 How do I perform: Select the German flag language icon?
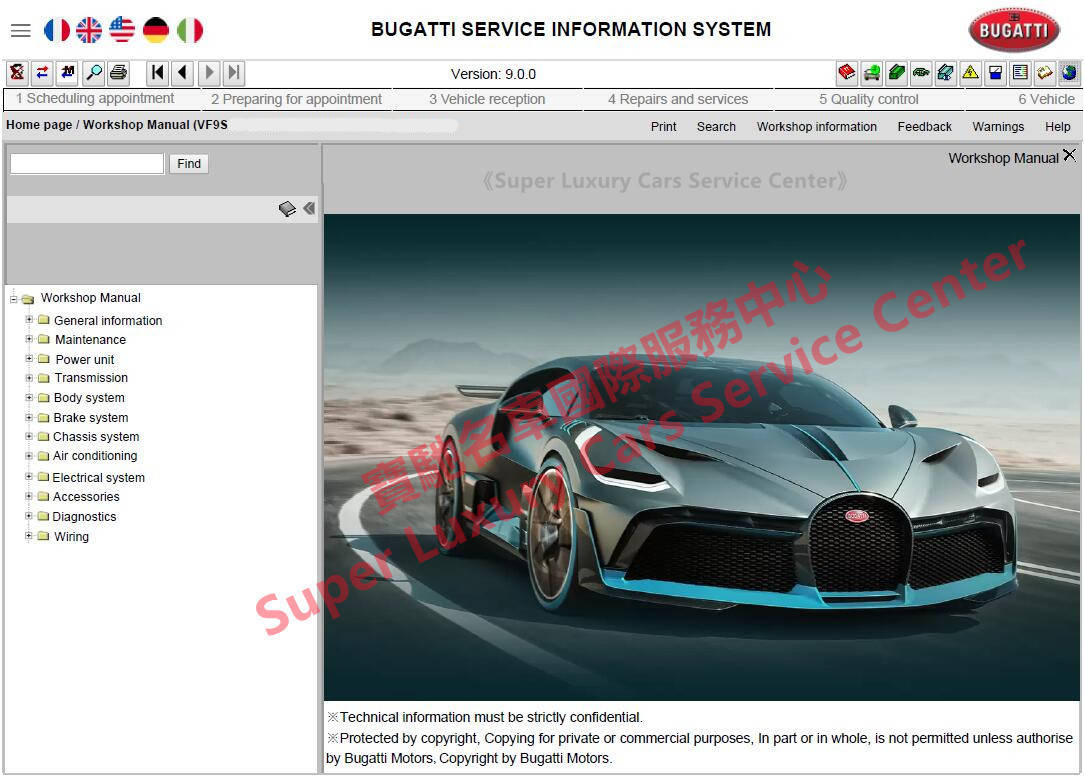point(153,30)
